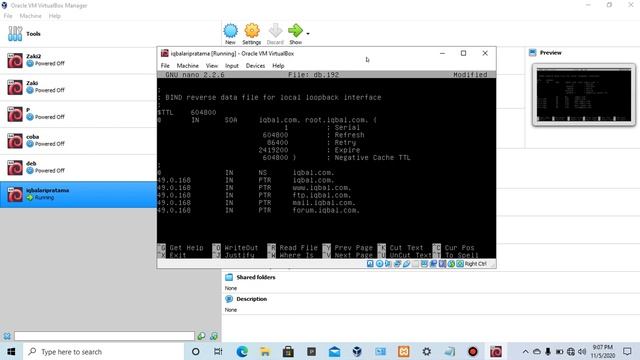Click the hard disk indicator in VM status bar
Screen dimensions: 640x360
370,264
